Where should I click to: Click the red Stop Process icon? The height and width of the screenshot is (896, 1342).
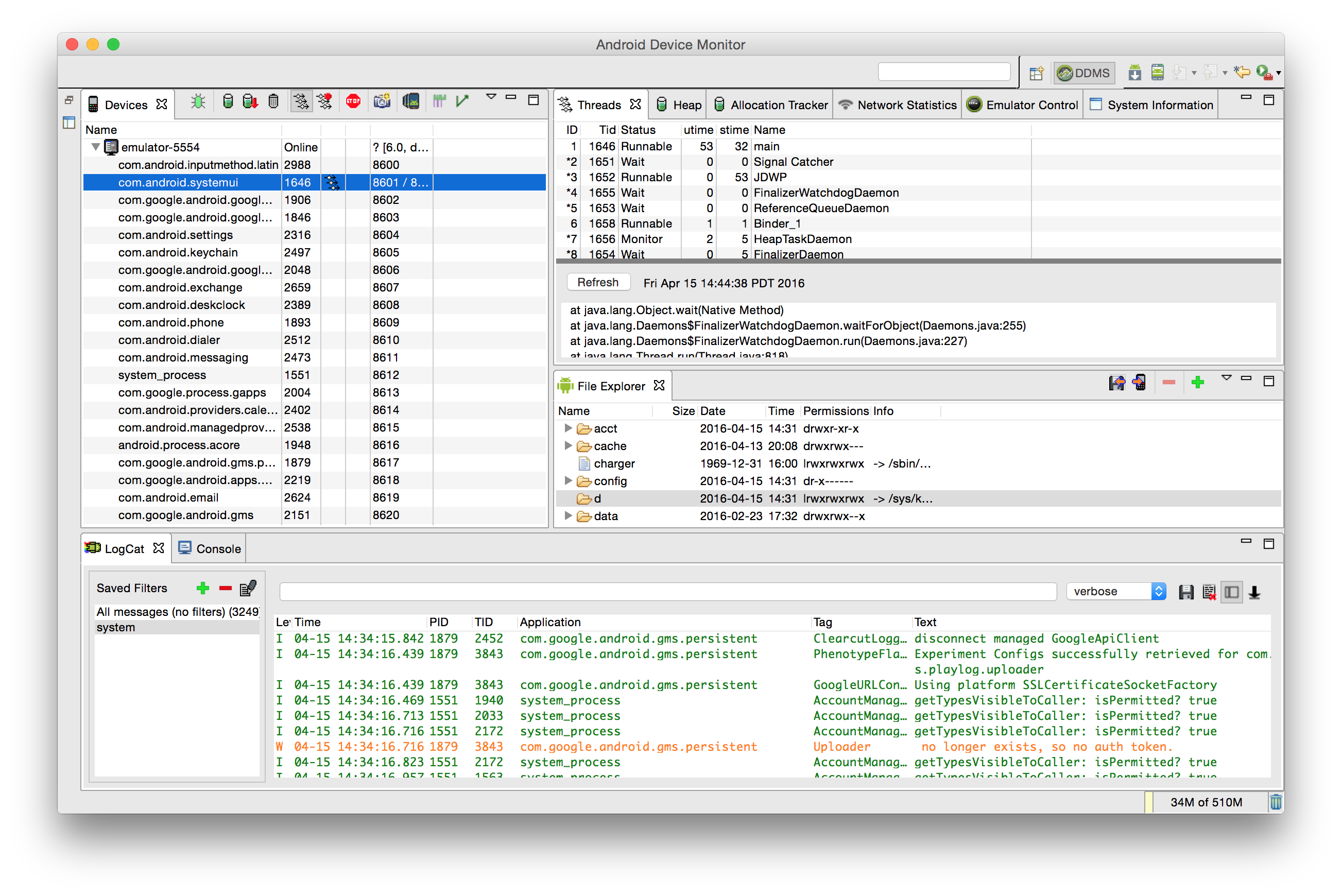coord(353,102)
